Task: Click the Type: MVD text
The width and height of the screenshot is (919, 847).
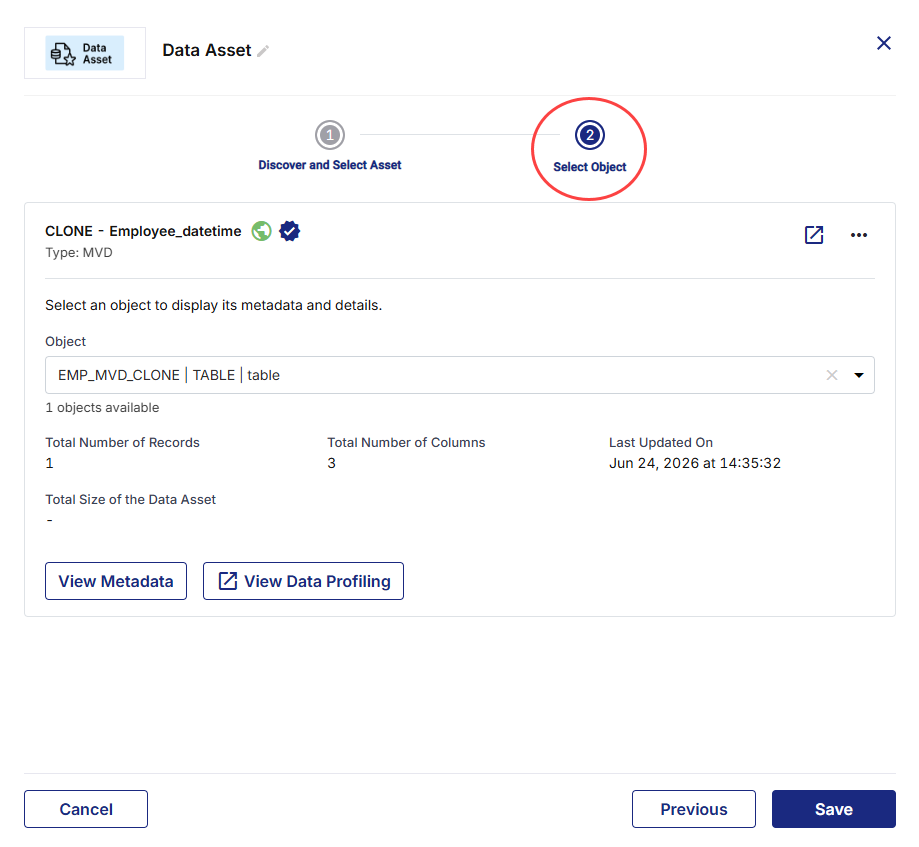Action: click(79, 253)
